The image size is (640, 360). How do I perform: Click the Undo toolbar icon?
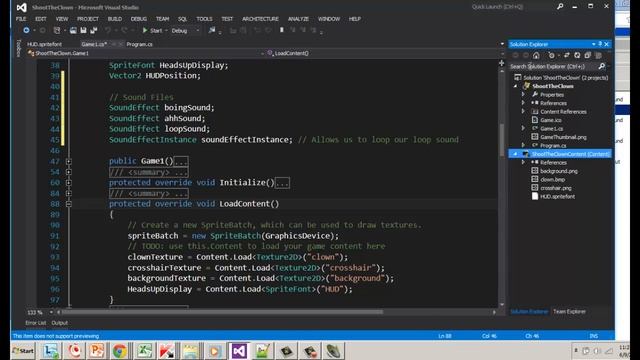pyautogui.click(x=108, y=31)
